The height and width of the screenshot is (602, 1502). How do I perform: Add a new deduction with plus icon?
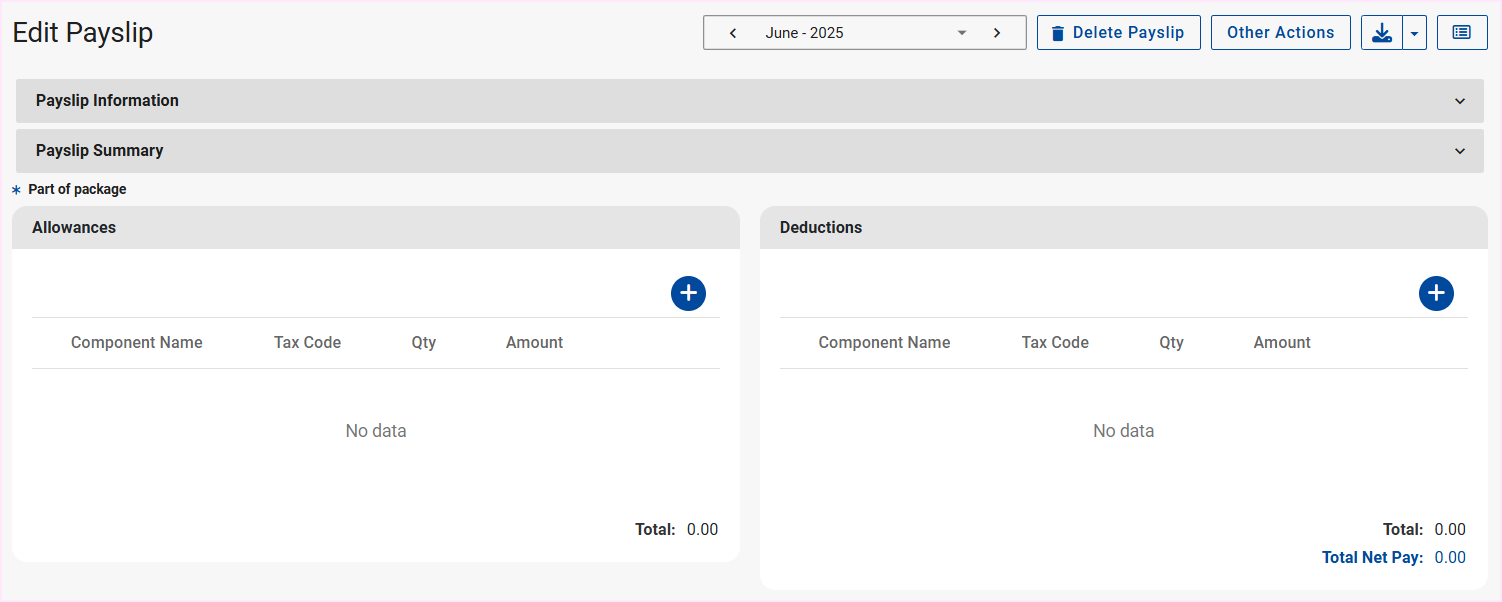tap(1436, 293)
